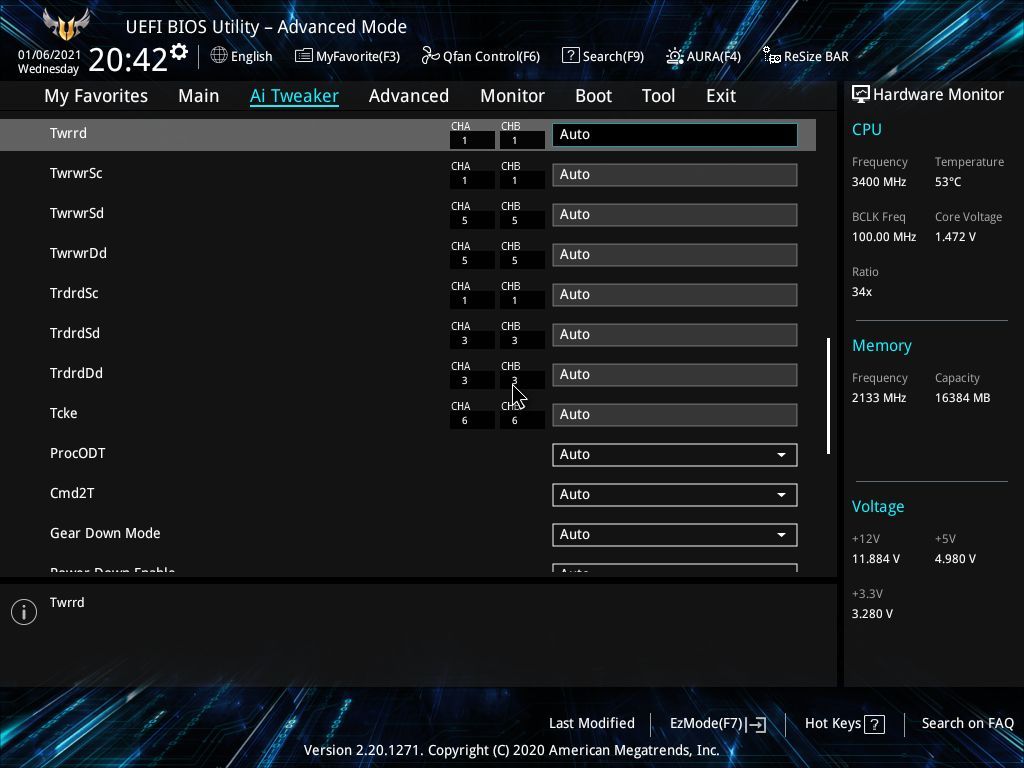Click the Gear Down Mode dropdown arrow
Viewport: 1024px width, 768px height.
coord(781,535)
